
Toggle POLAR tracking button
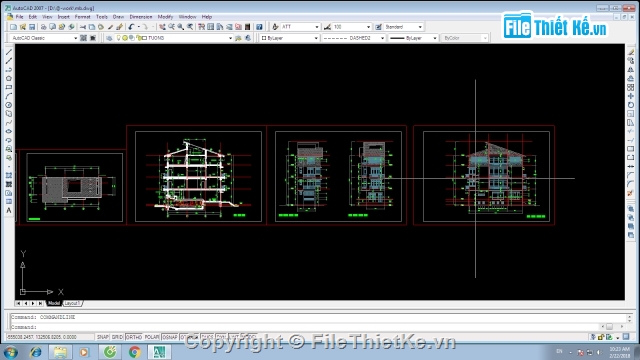click(x=152, y=337)
